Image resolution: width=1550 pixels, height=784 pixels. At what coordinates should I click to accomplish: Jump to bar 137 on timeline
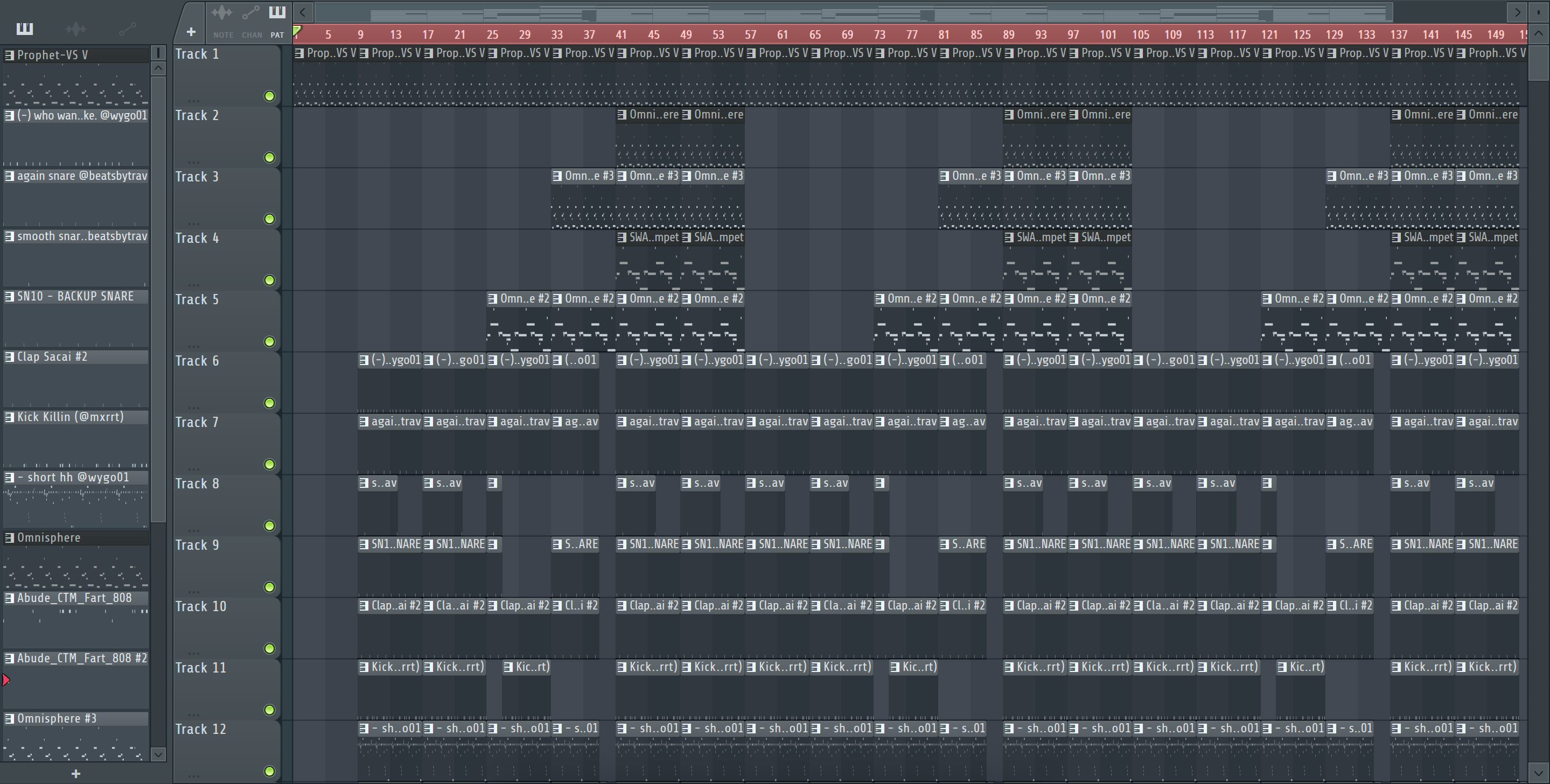coord(1399,35)
